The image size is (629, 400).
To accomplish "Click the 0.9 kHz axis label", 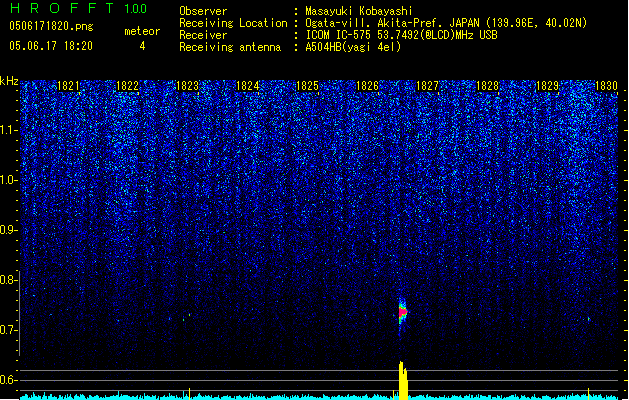I will click(x=9, y=230).
